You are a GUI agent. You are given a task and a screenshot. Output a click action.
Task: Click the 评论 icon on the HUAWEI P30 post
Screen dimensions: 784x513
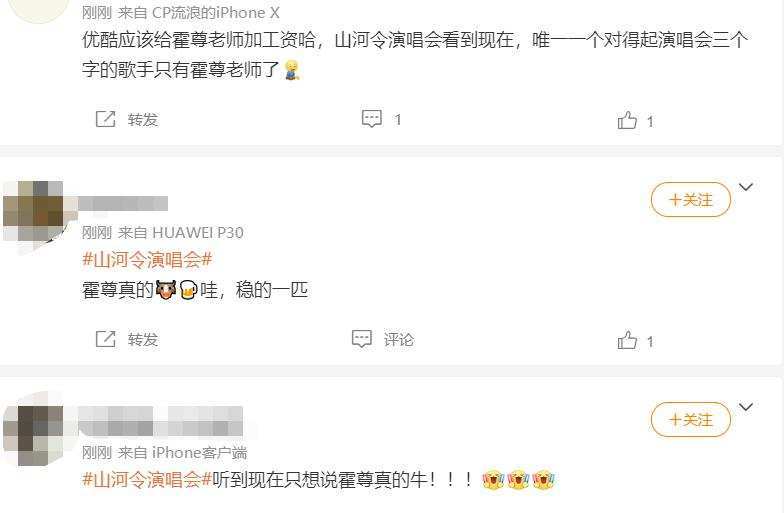pos(362,339)
